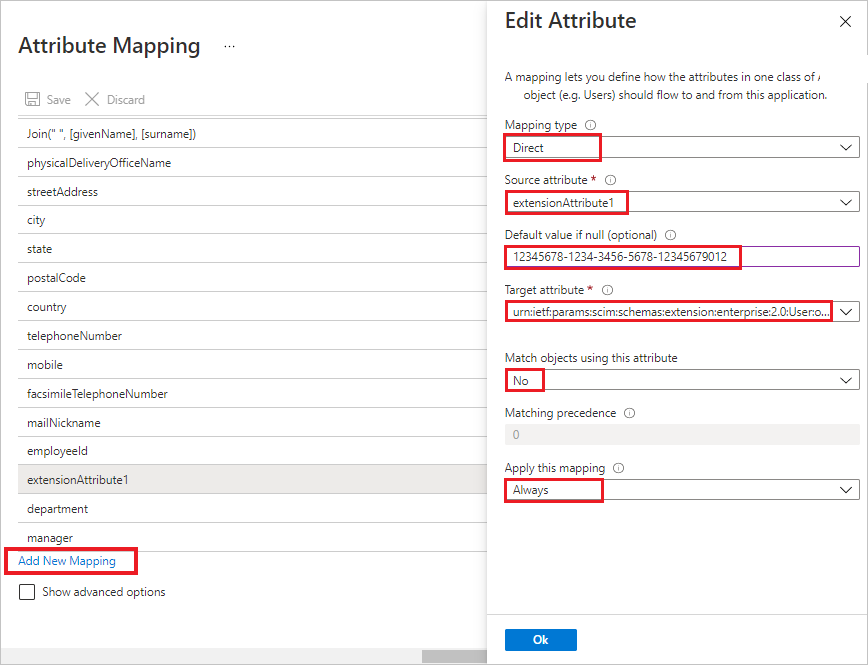Select the department mapping row
This screenshot has width=868, height=665.
(x=252, y=508)
